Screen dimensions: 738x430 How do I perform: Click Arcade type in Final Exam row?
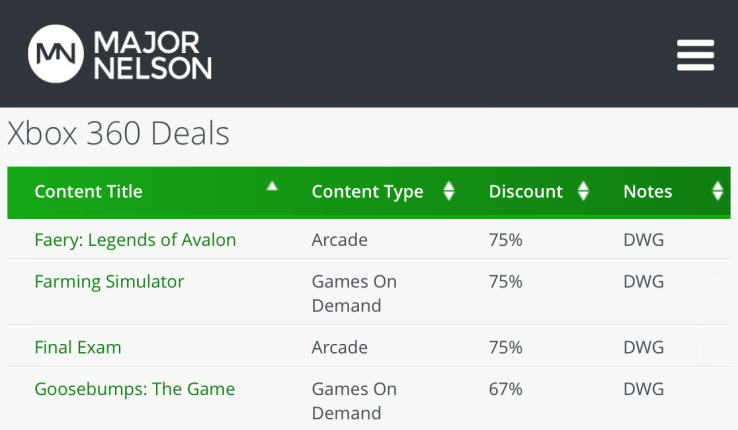(x=339, y=348)
